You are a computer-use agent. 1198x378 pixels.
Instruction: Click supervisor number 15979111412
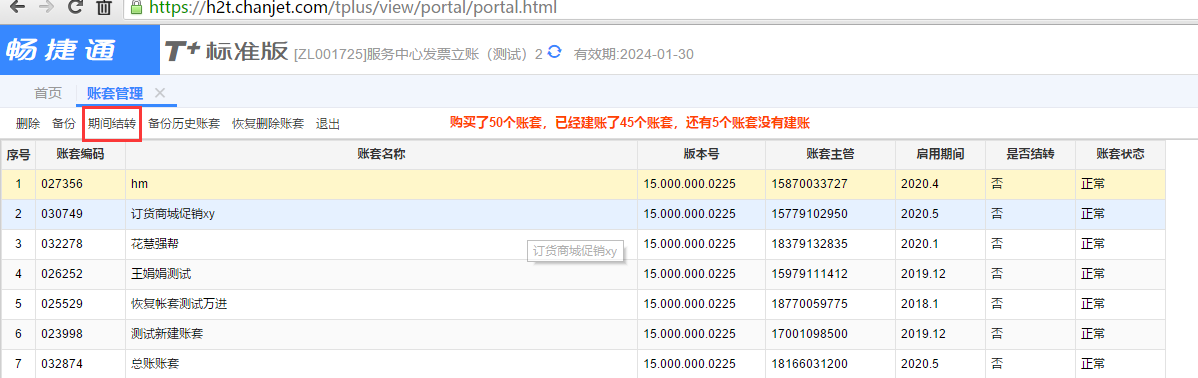click(x=810, y=274)
